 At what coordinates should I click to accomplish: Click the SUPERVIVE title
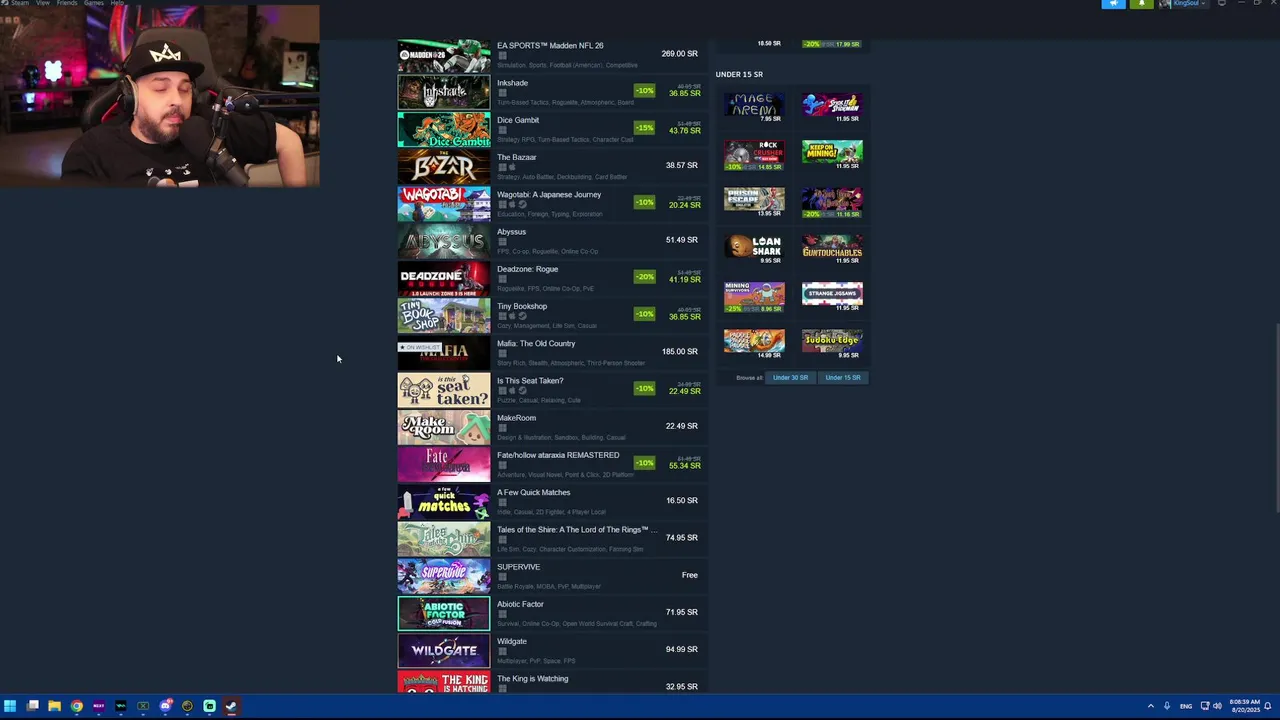tap(518, 567)
